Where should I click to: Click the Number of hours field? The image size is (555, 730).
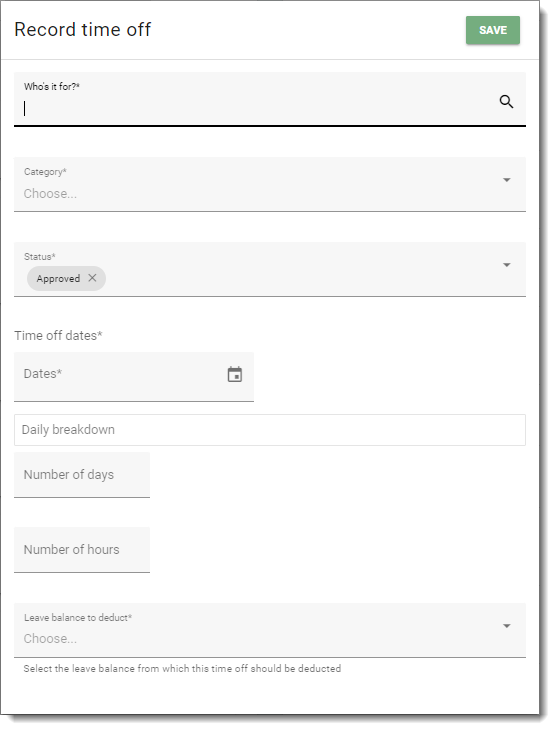[82, 550]
